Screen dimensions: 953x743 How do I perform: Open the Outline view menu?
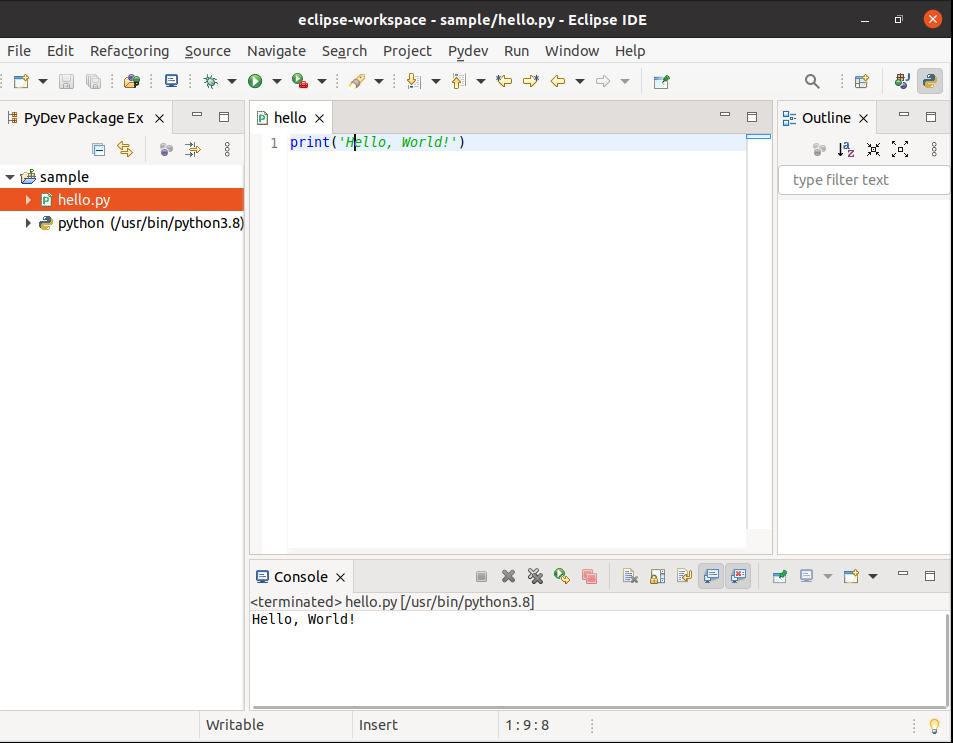click(934, 150)
